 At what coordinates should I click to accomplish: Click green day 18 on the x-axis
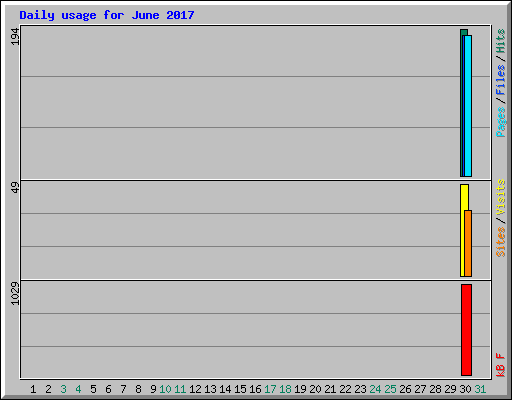[x=285, y=389]
